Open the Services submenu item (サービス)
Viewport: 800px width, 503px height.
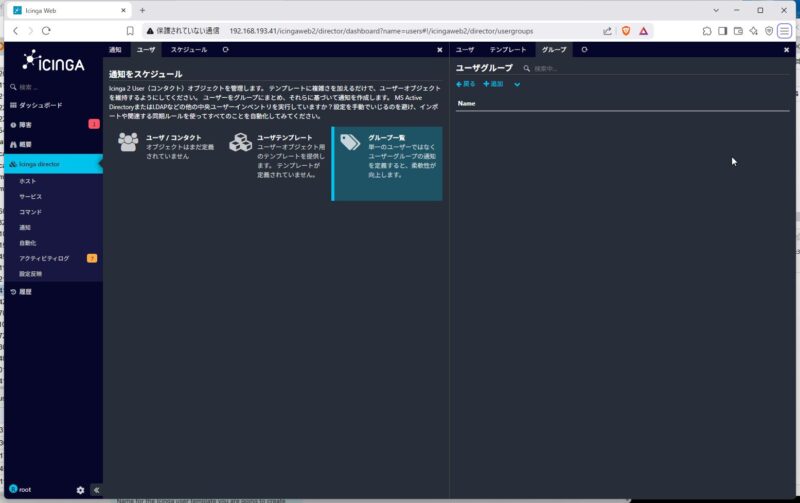pyautogui.click(x=31, y=196)
